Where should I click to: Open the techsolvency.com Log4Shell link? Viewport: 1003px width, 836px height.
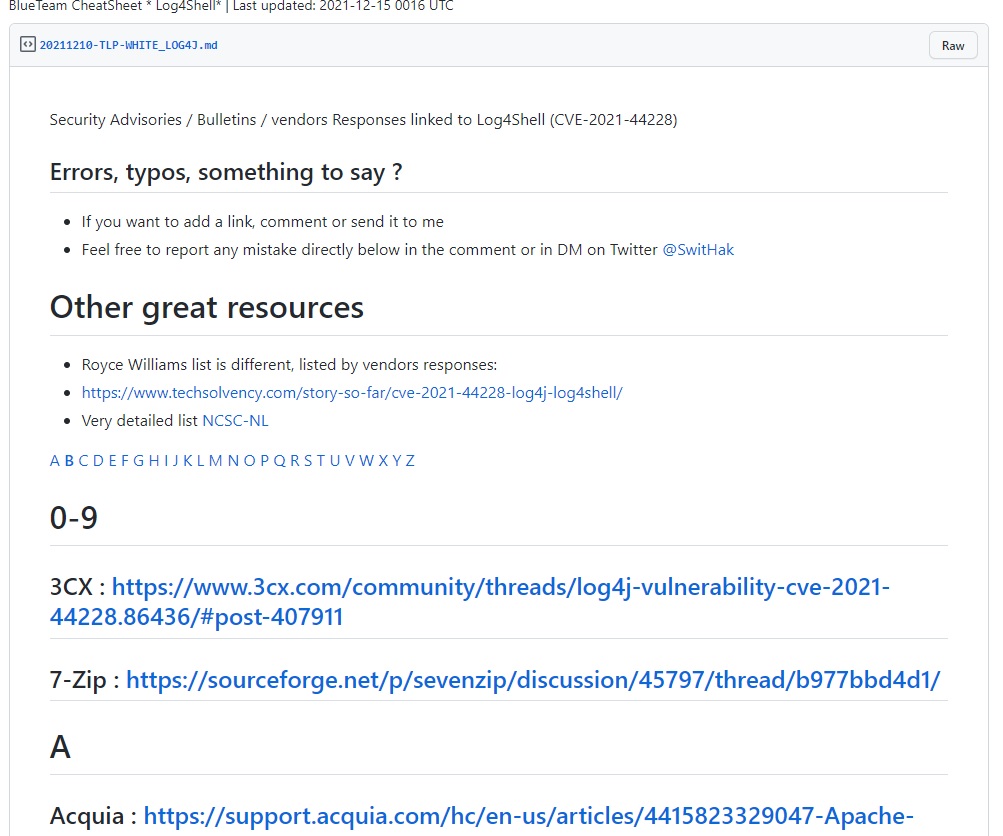pyautogui.click(x=352, y=393)
